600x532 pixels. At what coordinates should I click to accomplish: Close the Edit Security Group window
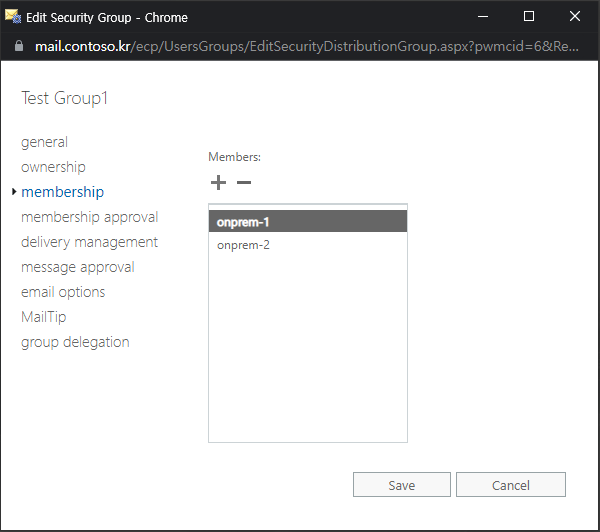pos(575,16)
